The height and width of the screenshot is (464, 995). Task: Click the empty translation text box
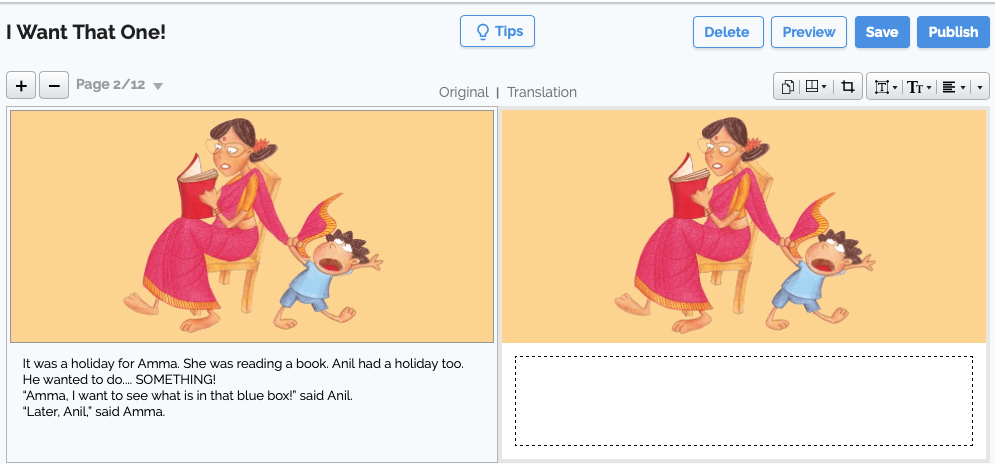744,401
